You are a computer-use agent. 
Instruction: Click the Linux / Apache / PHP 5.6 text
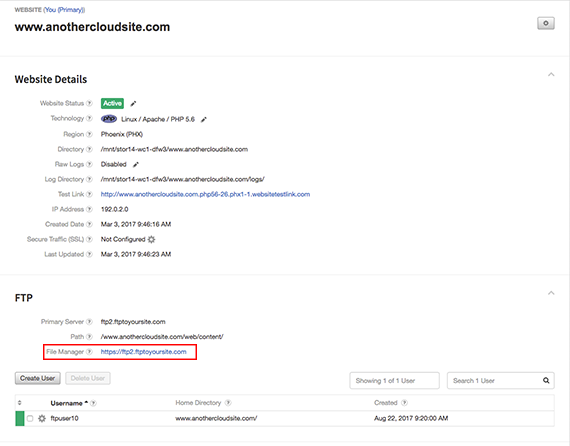pos(158,119)
